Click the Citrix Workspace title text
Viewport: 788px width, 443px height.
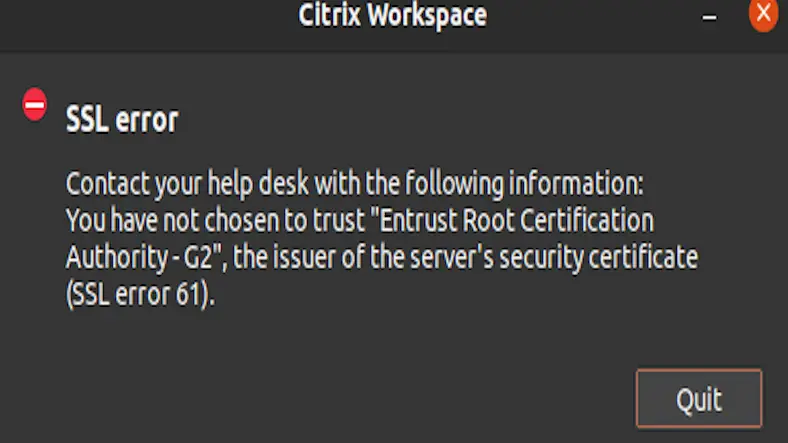point(392,15)
